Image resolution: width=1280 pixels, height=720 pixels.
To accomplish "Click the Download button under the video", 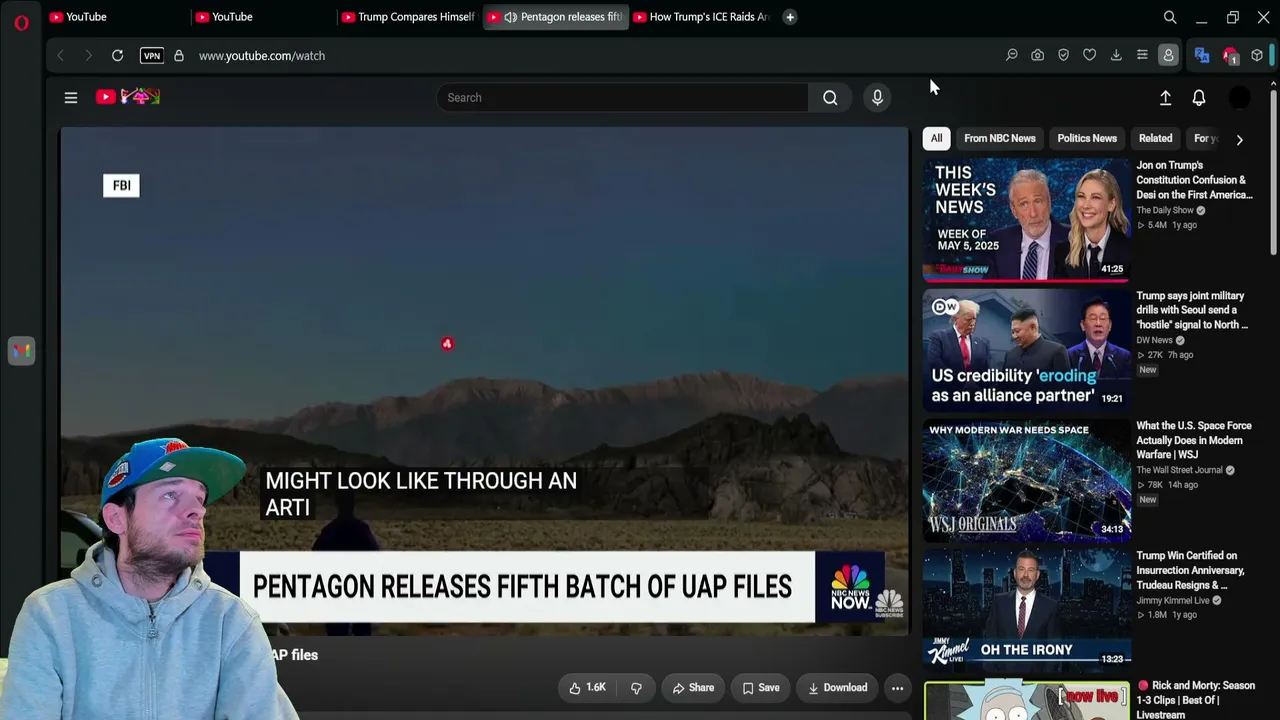I will pyautogui.click(x=838, y=688).
